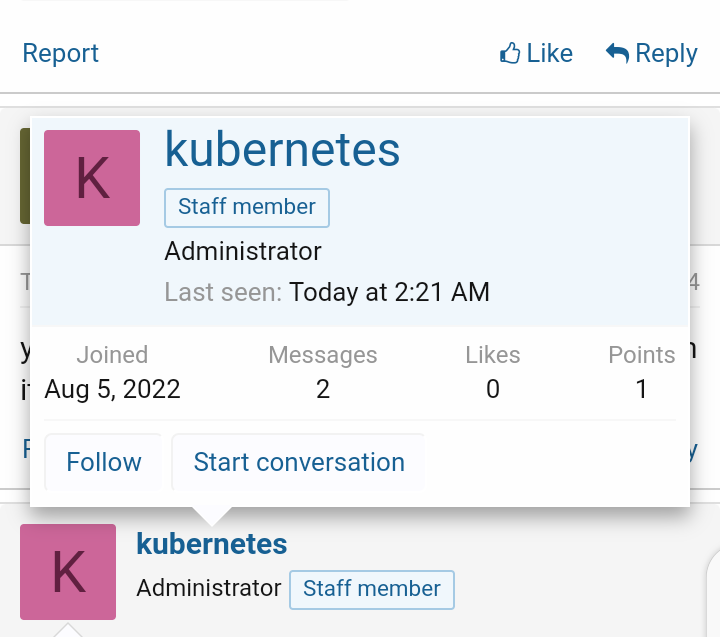Click the Staff member badge next to the post author
The image size is (720, 637).
click(372, 589)
